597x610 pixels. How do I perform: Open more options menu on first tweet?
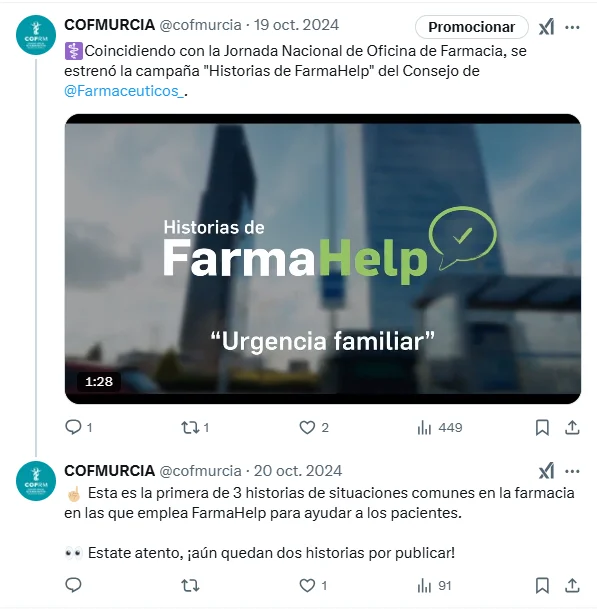click(572, 27)
